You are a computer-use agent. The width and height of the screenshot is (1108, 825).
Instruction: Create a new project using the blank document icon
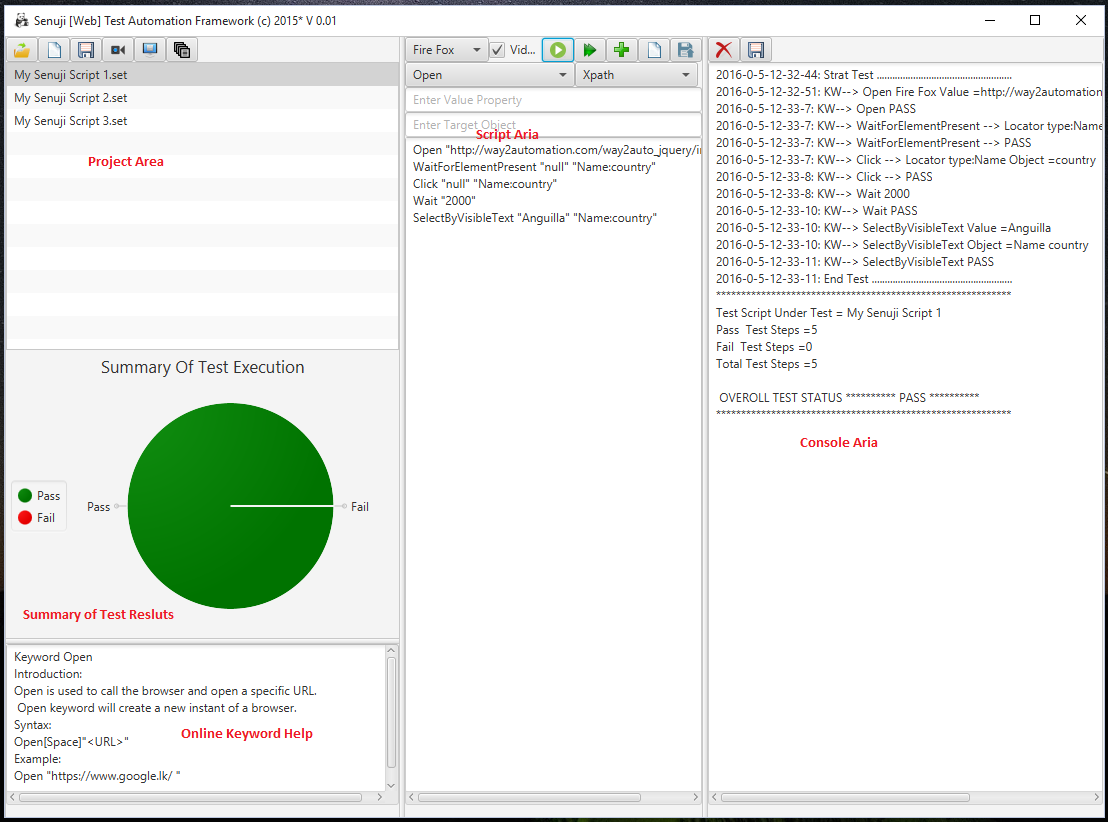[53, 49]
